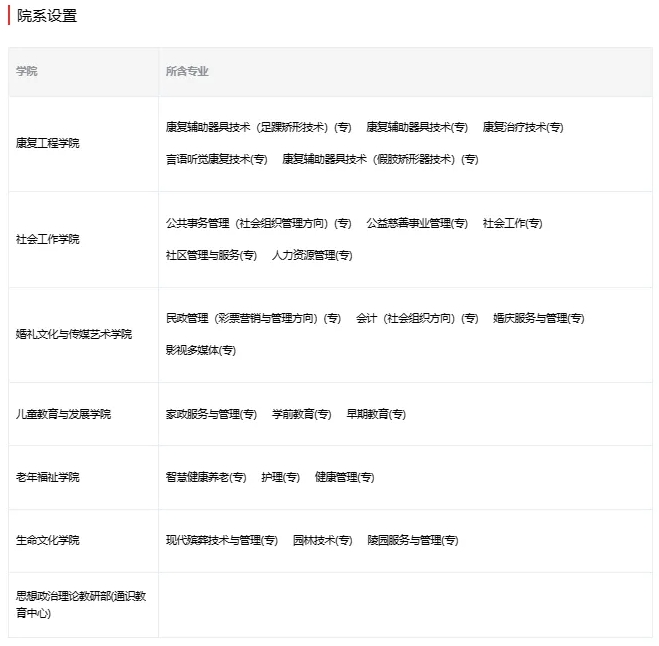Viewport: 659px width, 646px height.
Task: Open 现代殡葬技术与管理(专) major
Action: 221,540
